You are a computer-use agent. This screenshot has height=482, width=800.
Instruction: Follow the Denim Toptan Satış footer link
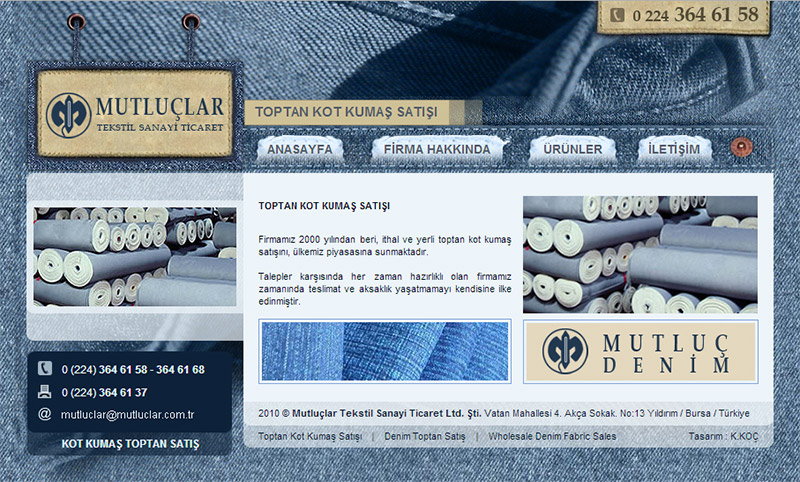point(425,437)
